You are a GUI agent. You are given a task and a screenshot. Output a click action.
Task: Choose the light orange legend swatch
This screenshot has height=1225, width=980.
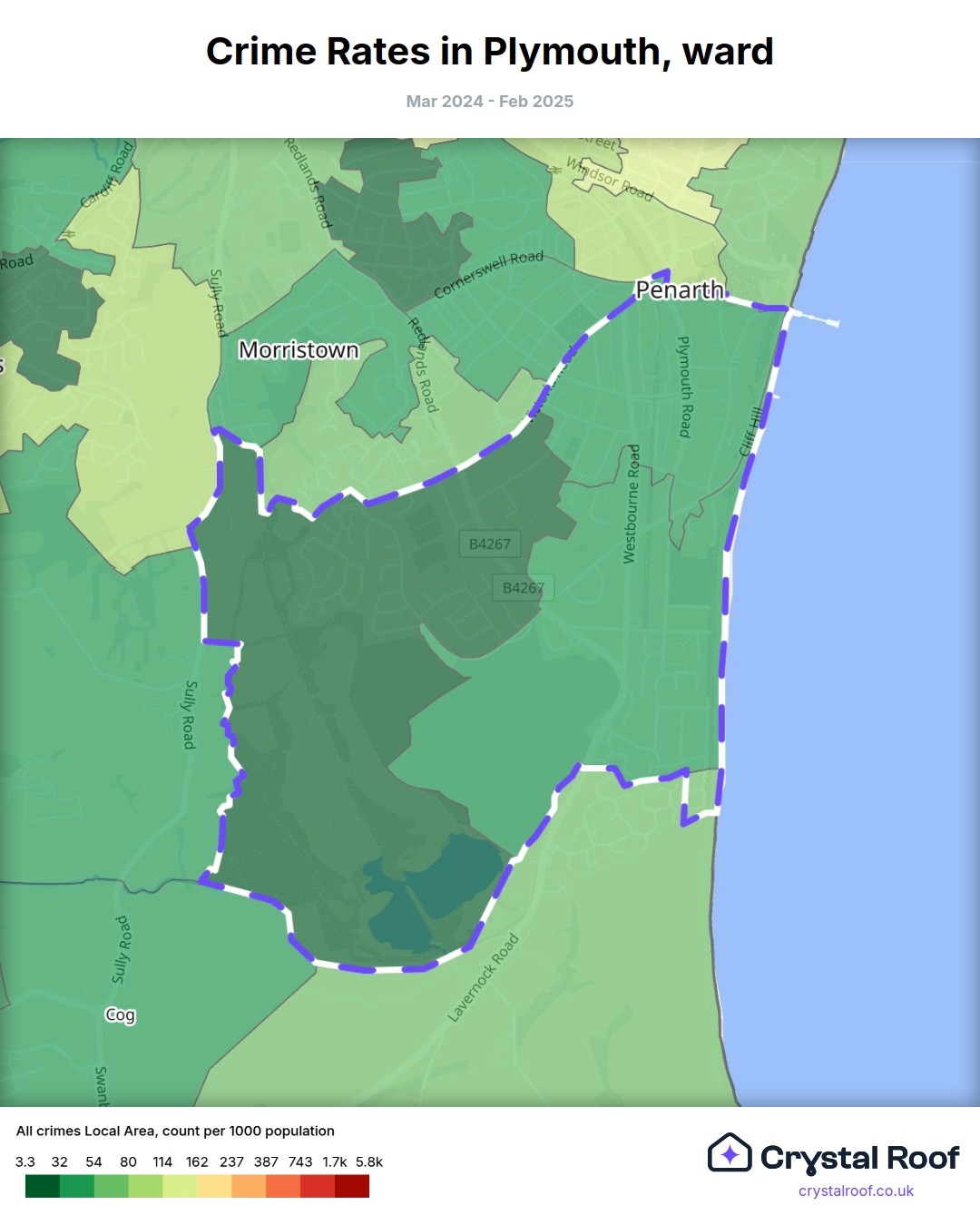coord(249,1186)
